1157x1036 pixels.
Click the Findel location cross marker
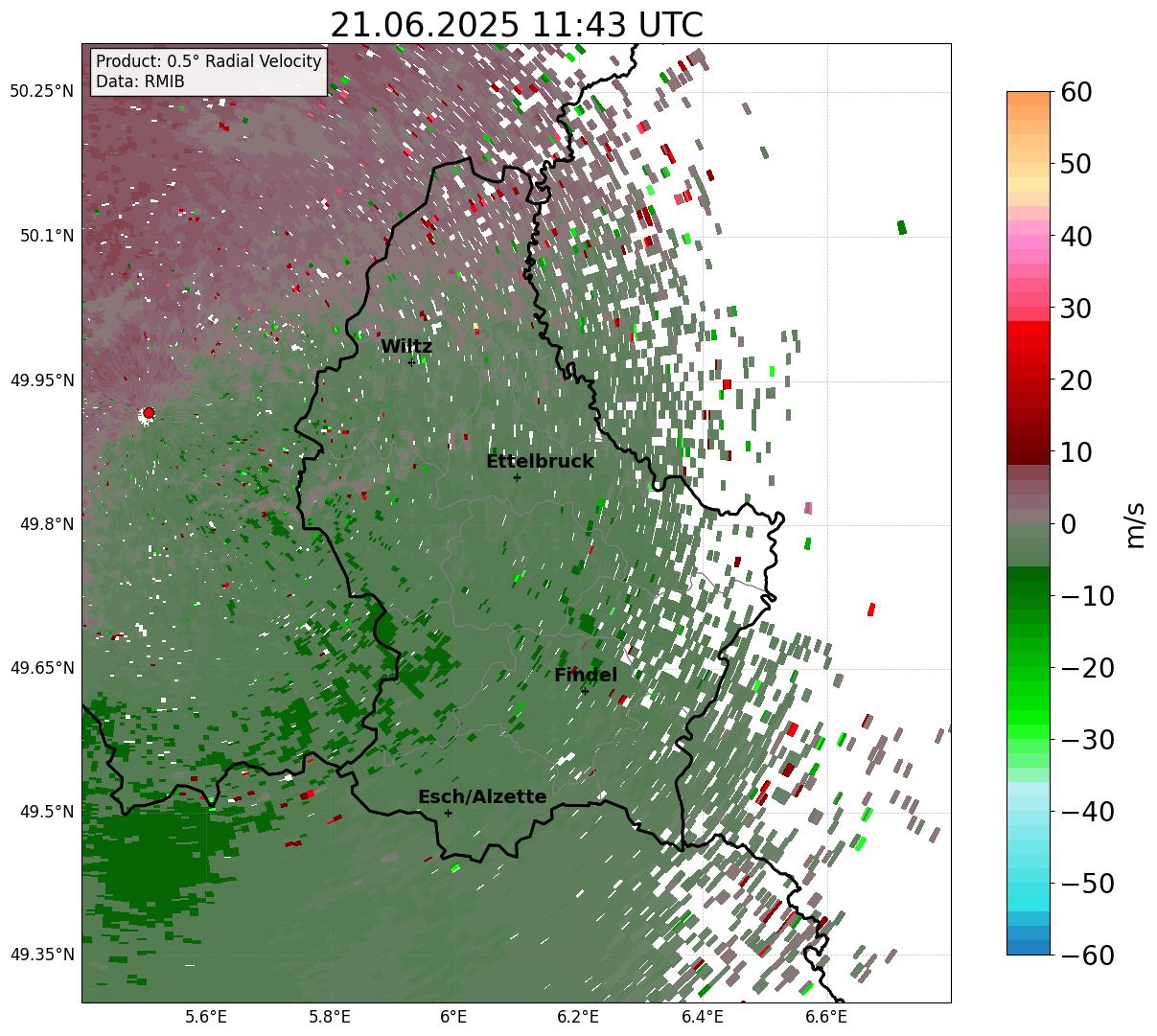(x=585, y=691)
